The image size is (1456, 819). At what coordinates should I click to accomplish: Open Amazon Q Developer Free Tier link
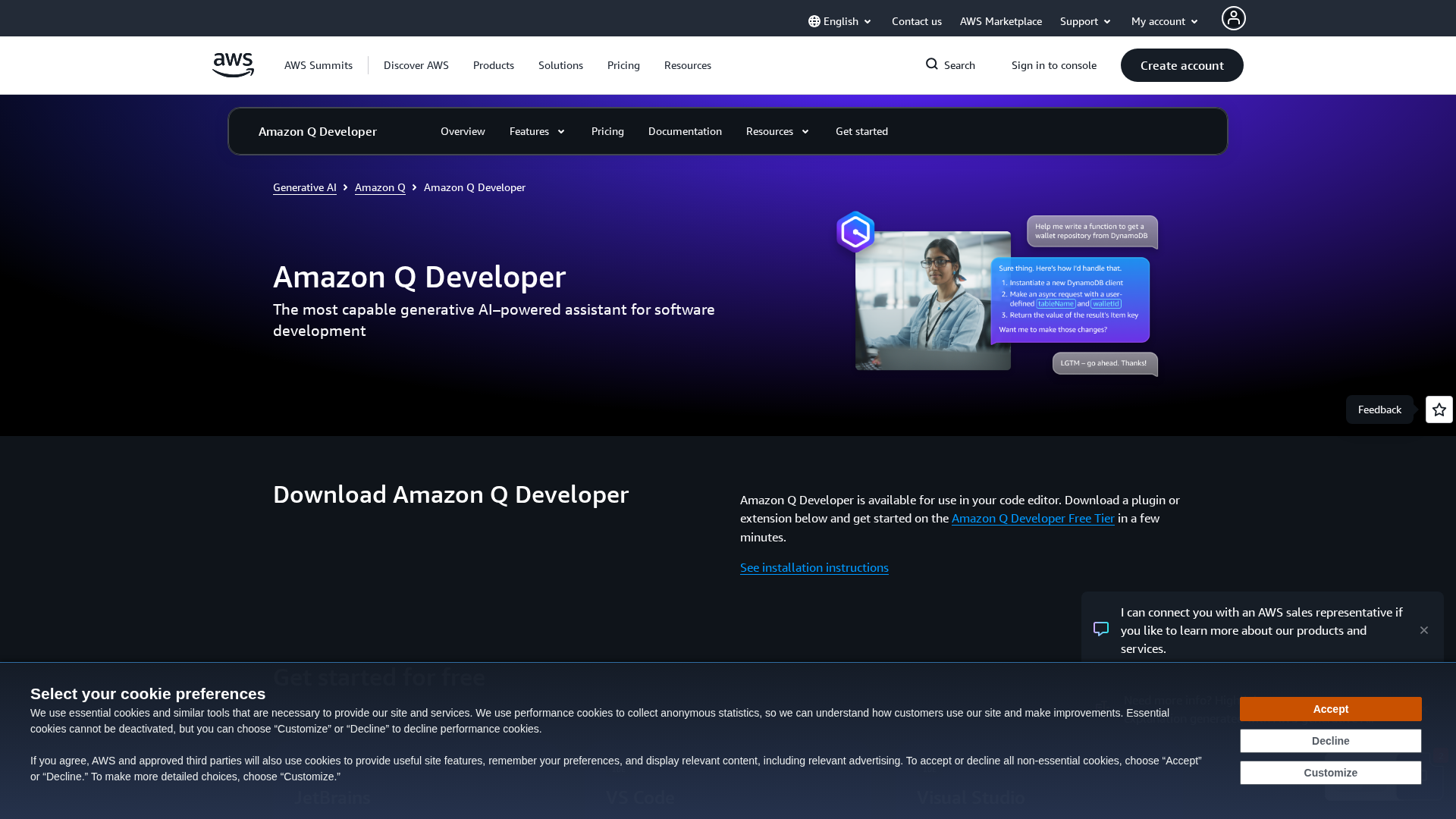pos(1033,518)
